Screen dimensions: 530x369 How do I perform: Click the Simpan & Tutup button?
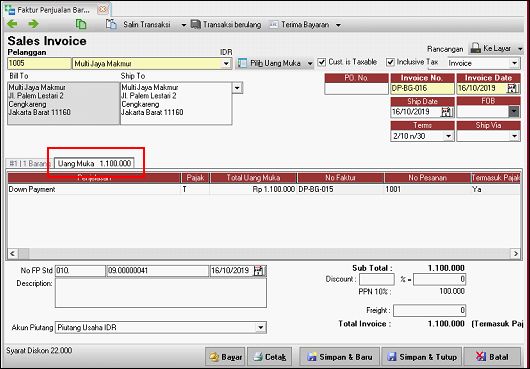point(422,357)
